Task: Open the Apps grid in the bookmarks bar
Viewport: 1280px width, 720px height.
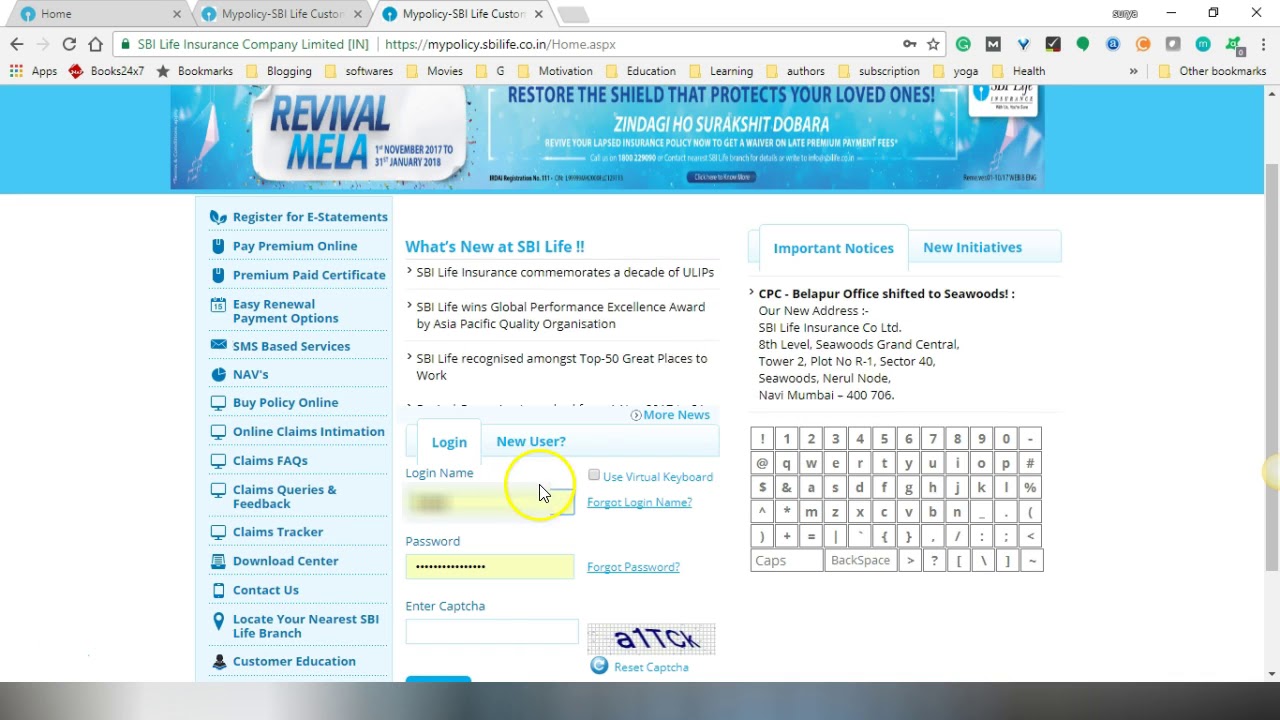Action: (x=34, y=71)
